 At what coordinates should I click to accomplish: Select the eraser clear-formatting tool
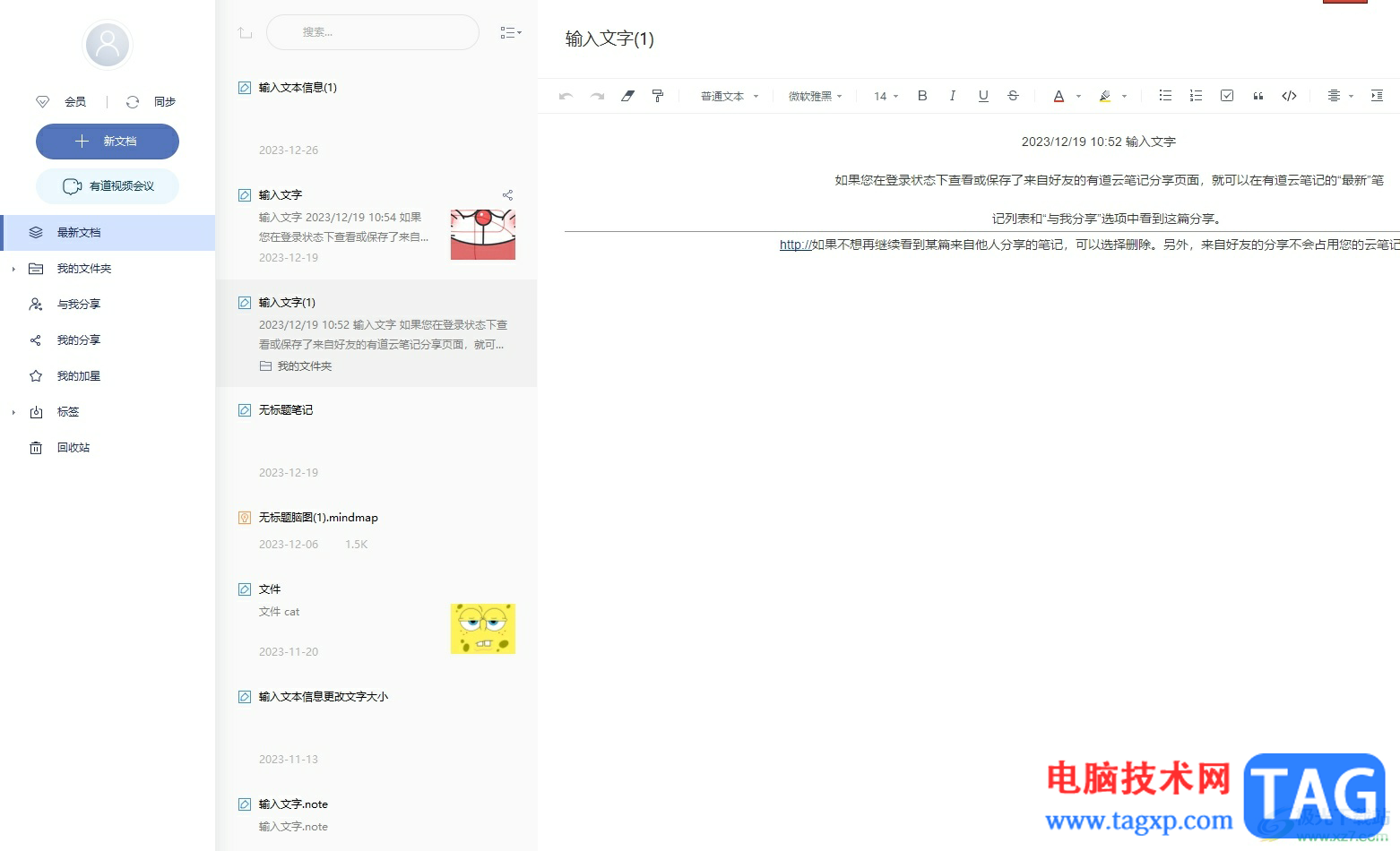pyautogui.click(x=627, y=96)
